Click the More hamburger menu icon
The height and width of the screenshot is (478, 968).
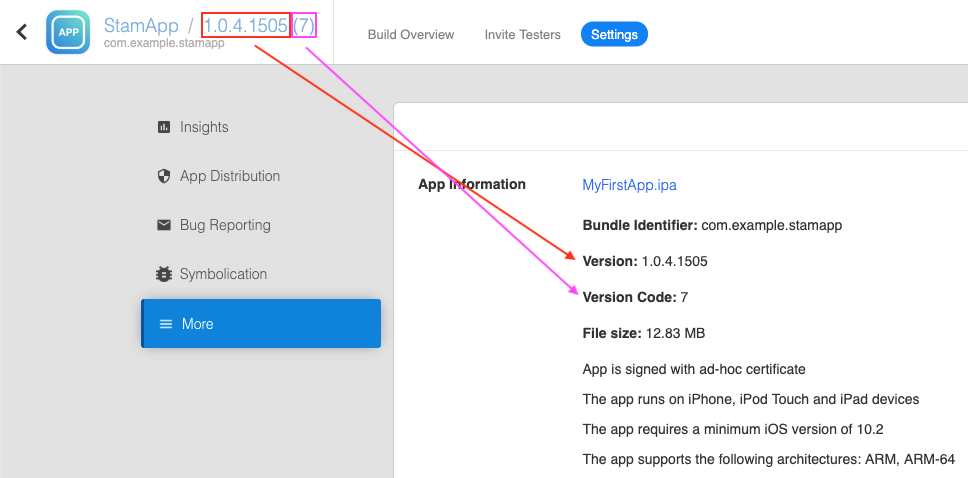(x=166, y=324)
